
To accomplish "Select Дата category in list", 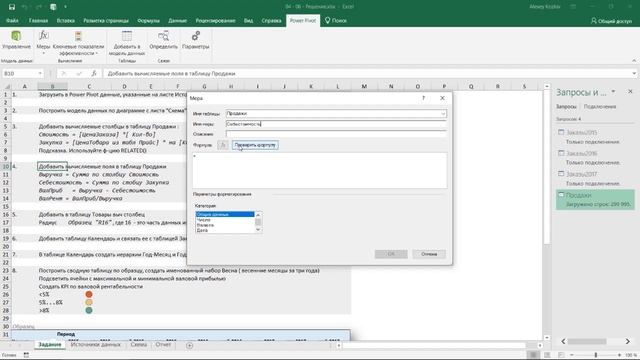I will [x=224, y=230].
